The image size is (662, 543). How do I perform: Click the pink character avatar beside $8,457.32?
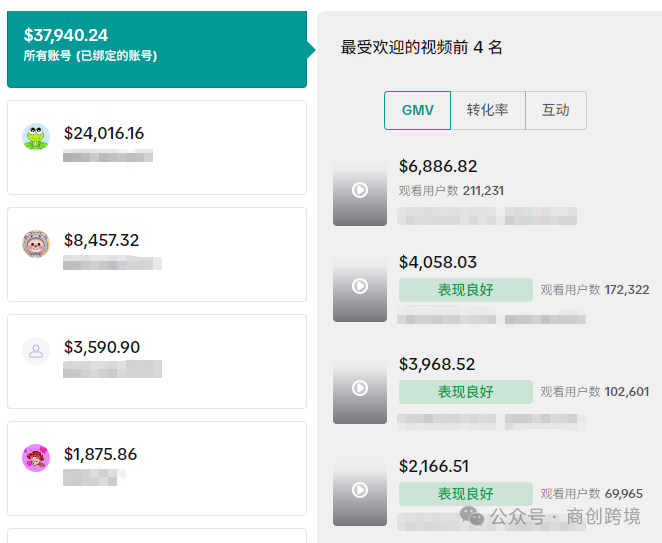pos(36,244)
